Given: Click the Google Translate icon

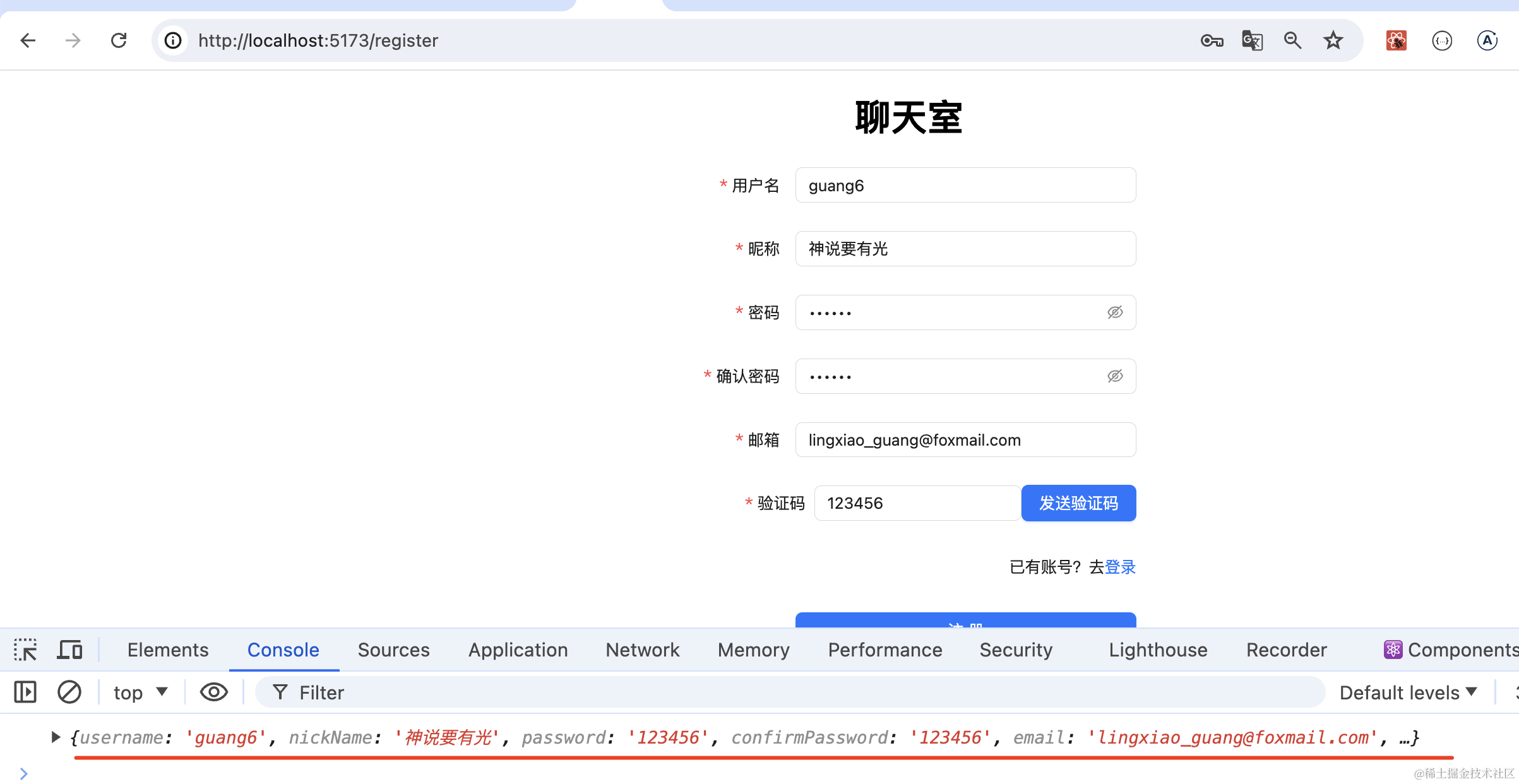Looking at the screenshot, I should pyautogui.click(x=1252, y=40).
